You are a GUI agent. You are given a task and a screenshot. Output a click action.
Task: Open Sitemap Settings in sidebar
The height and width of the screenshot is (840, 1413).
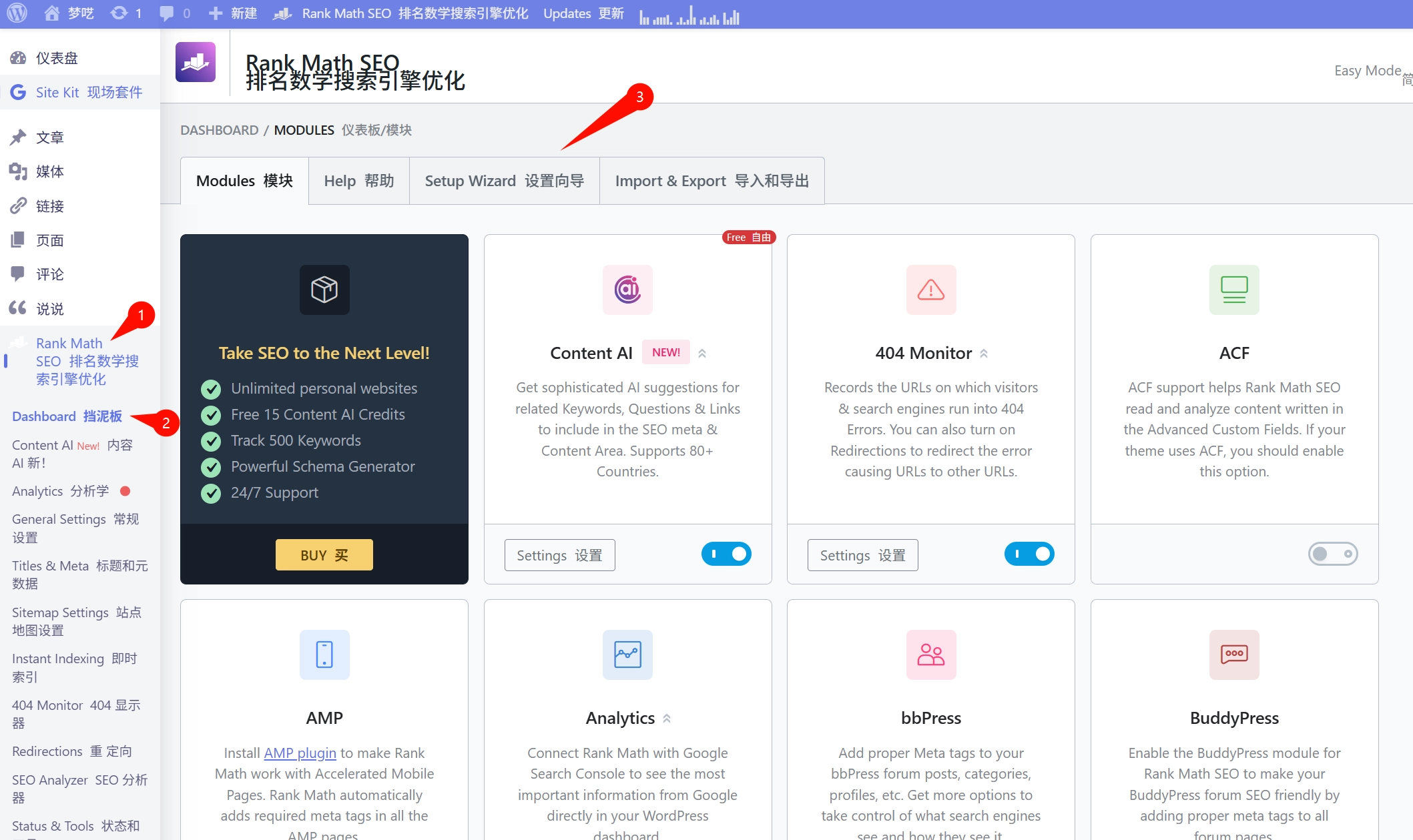[77, 621]
